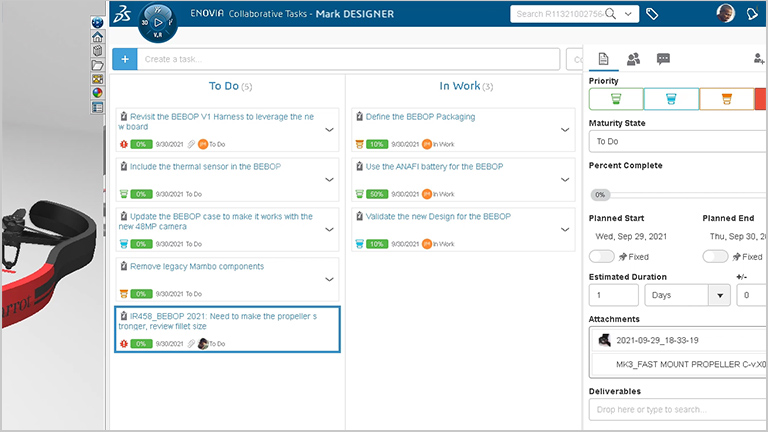The image size is (768, 432).
Task: Open Mark Designer's profile avatar
Action: click(725, 14)
